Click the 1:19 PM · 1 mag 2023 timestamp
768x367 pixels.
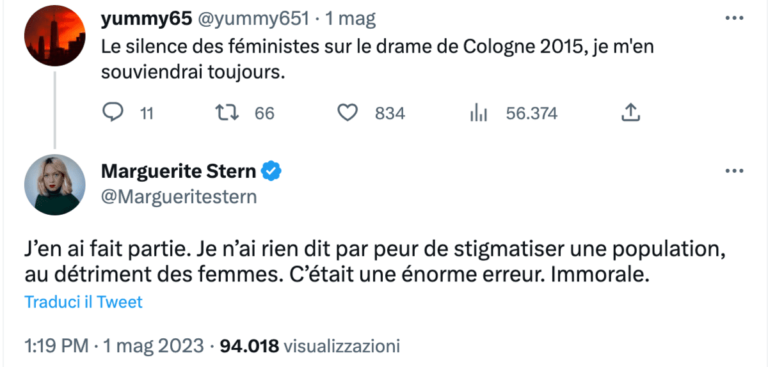click(x=114, y=346)
